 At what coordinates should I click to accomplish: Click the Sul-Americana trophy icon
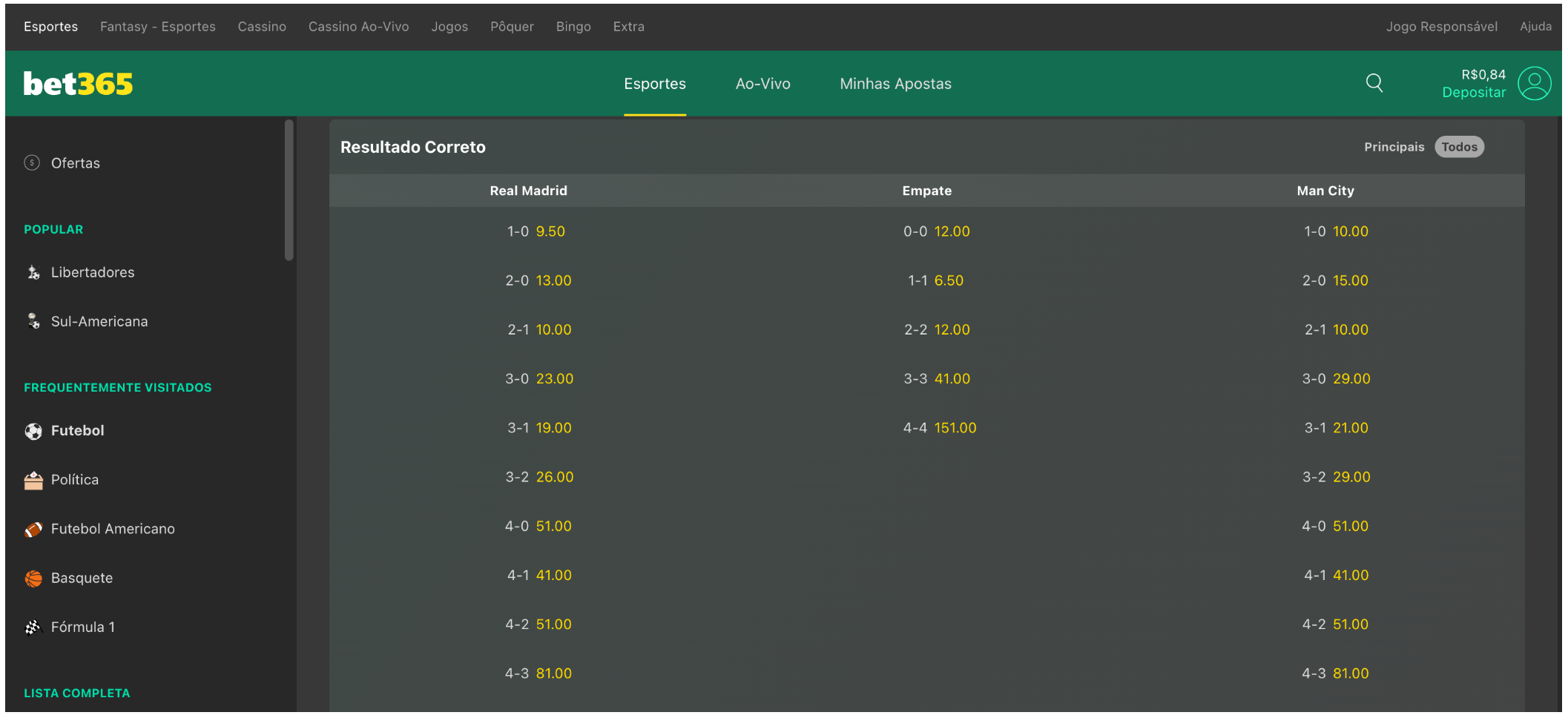coord(33,321)
